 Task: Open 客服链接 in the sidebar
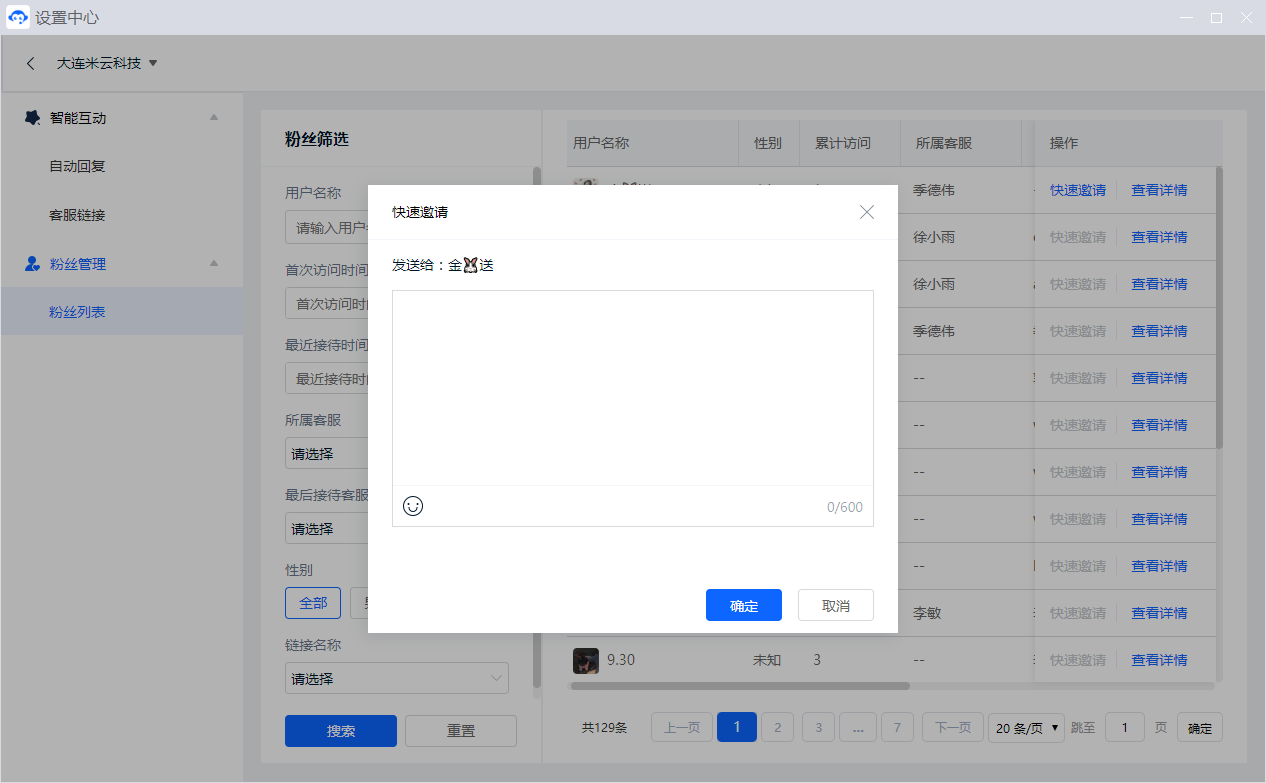[x=77, y=215]
